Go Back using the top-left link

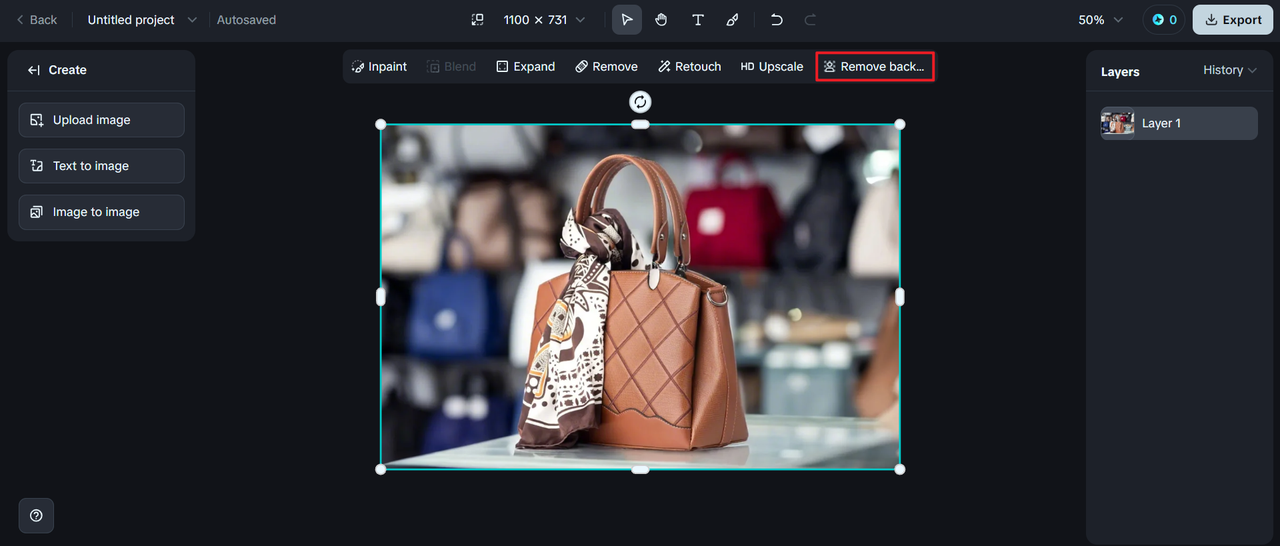(37, 20)
